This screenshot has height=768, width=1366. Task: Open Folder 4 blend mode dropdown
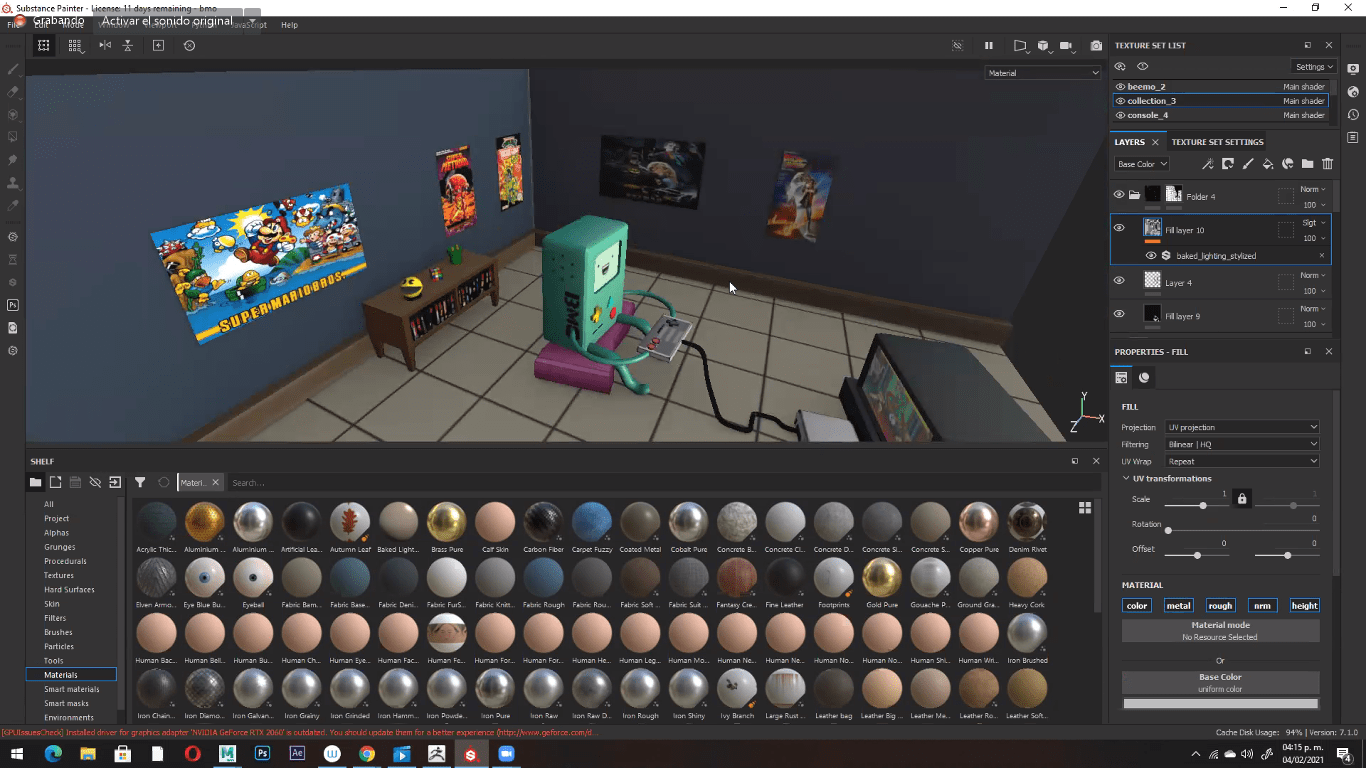[x=1314, y=190]
